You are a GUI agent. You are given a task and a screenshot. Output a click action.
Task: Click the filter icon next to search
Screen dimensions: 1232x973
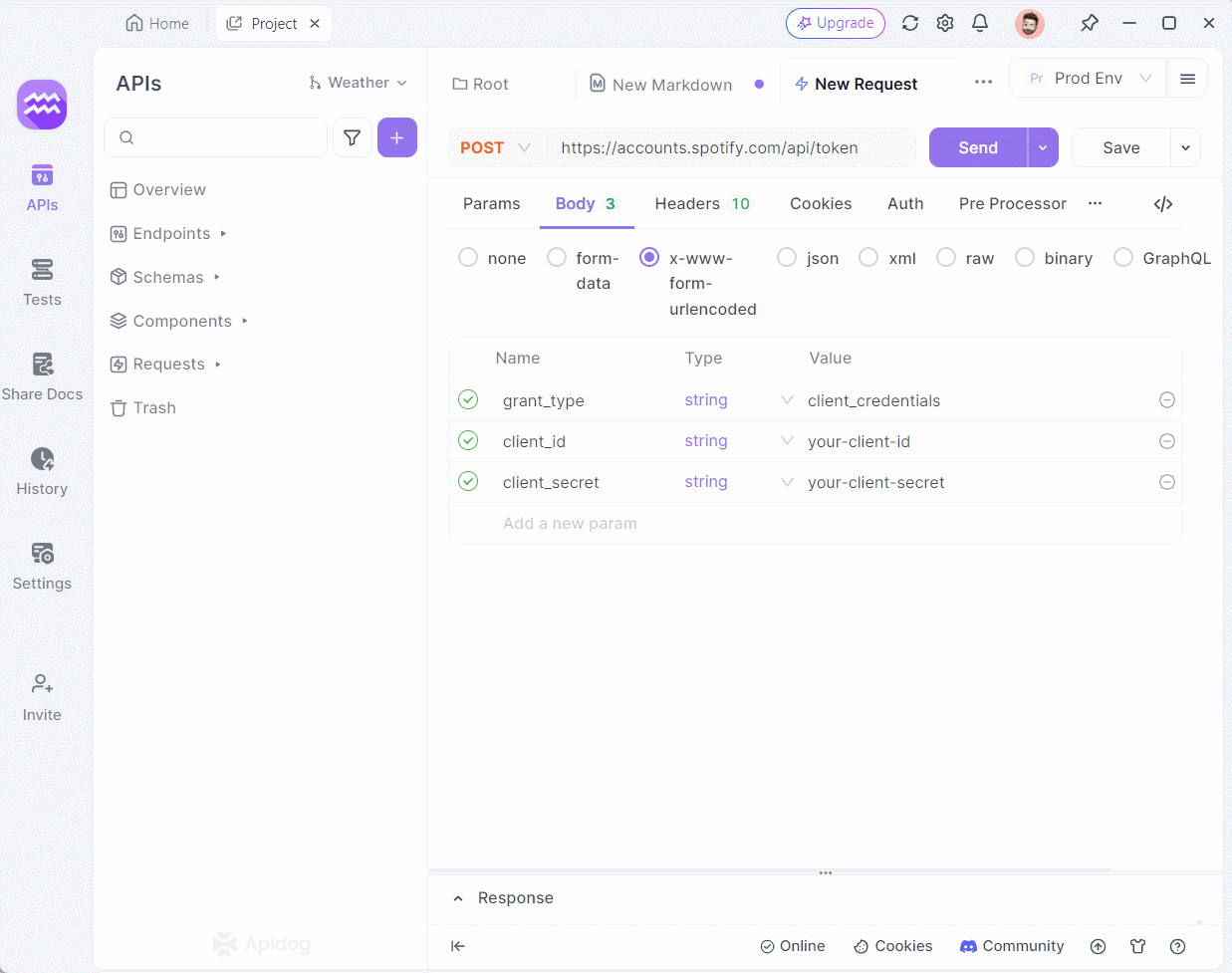pyautogui.click(x=352, y=137)
